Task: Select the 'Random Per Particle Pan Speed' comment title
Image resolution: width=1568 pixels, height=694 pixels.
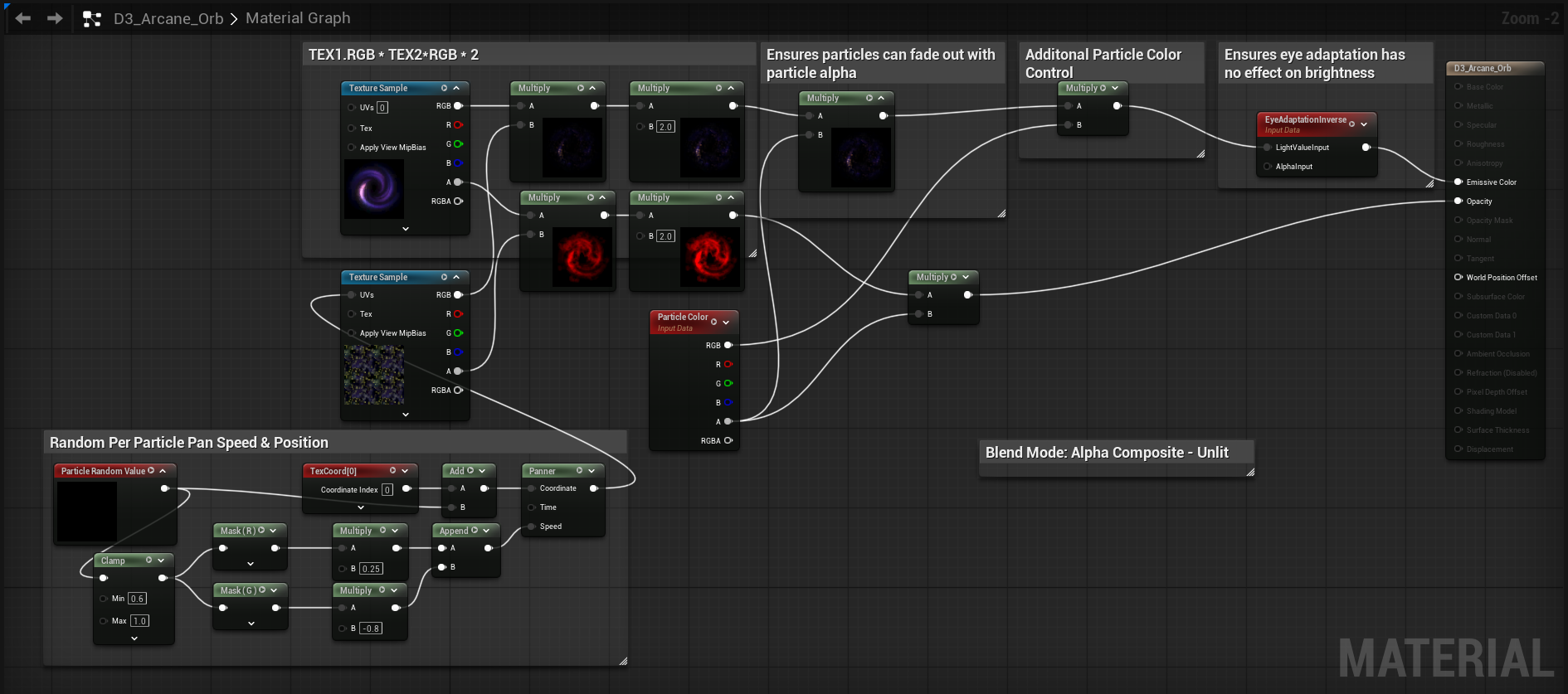Action: 189,443
